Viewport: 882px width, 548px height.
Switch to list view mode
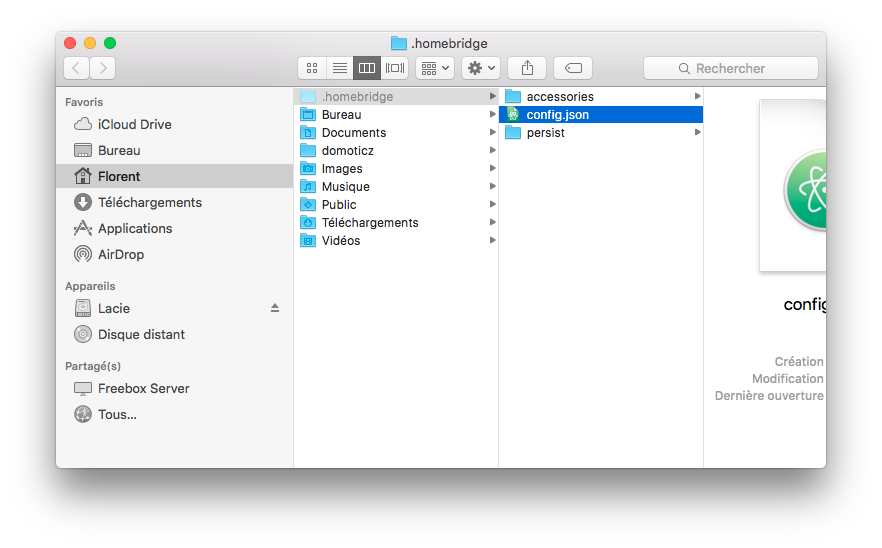[340, 68]
